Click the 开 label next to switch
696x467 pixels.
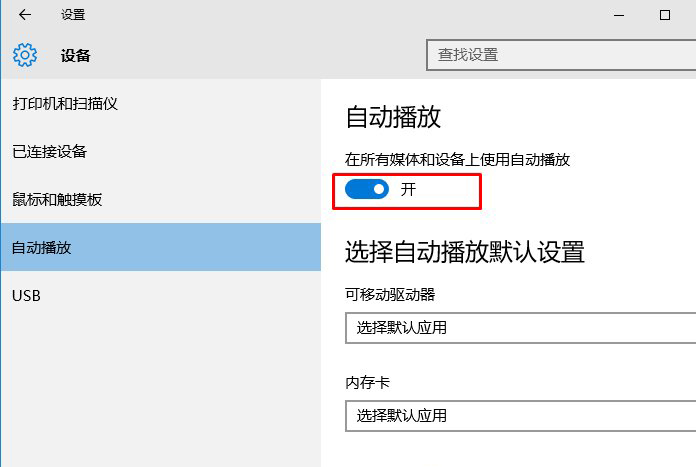point(408,189)
